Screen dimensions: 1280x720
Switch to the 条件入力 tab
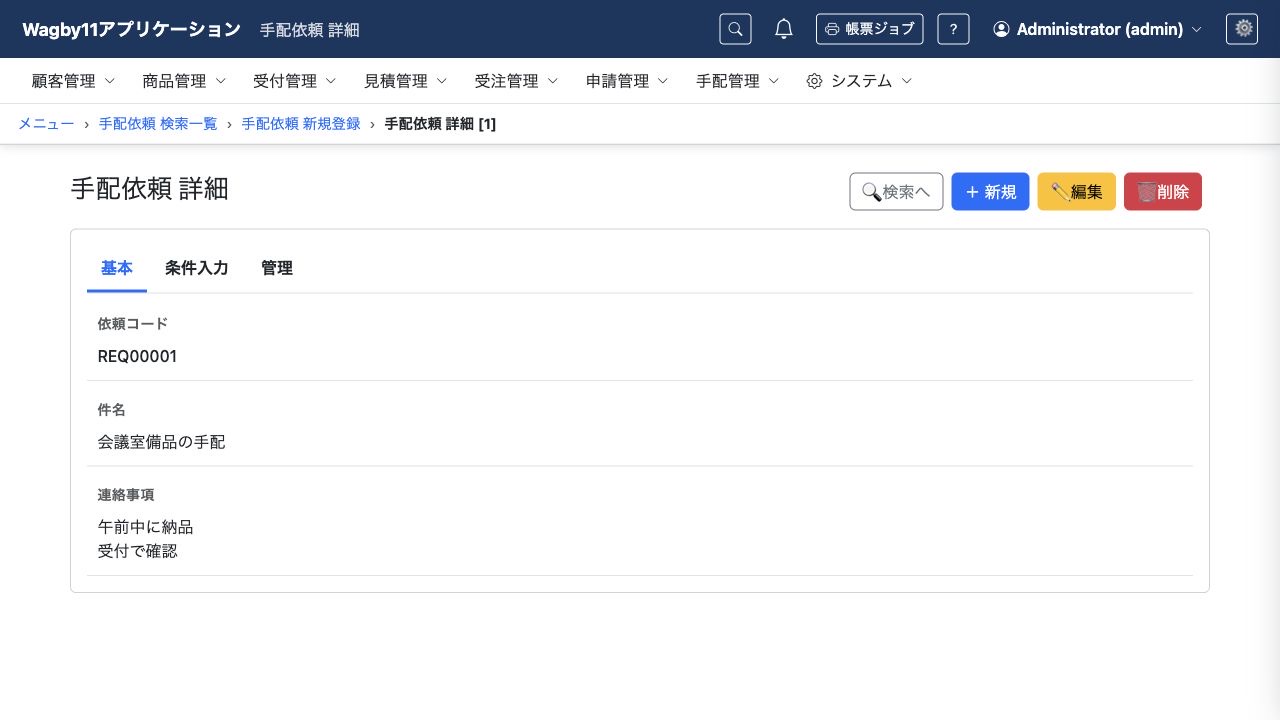coord(197,268)
